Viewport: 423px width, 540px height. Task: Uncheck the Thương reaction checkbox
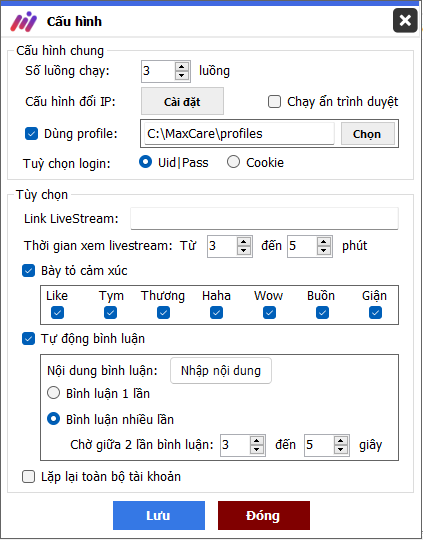163,313
